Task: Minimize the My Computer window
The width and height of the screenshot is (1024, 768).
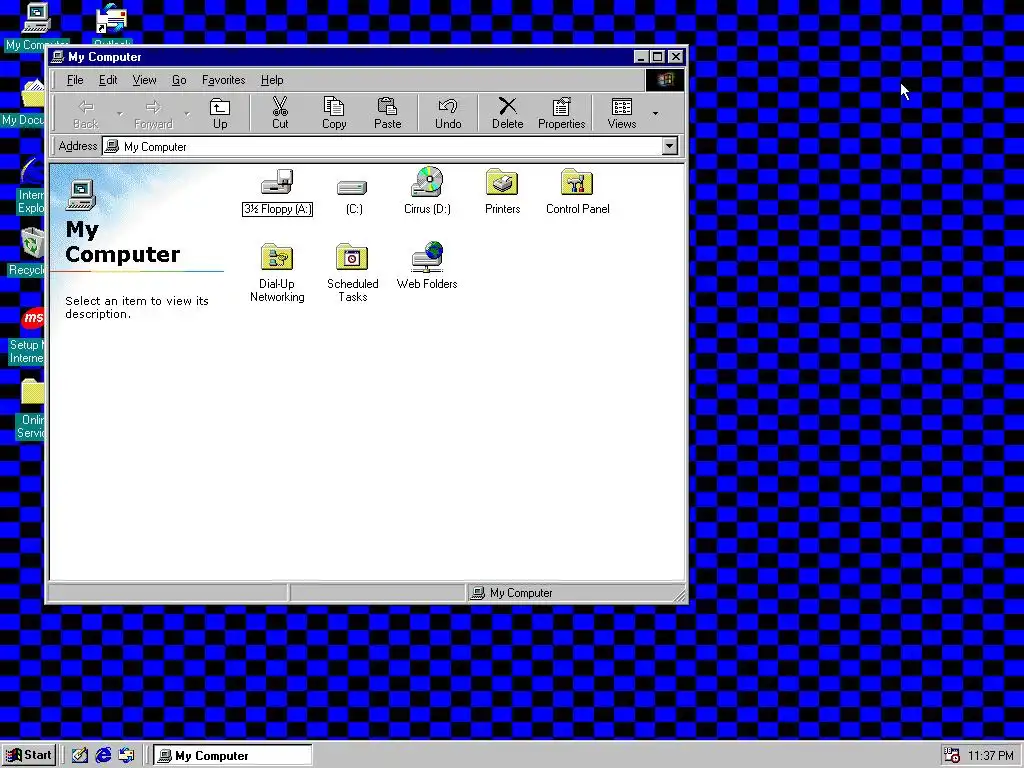Action: (x=641, y=57)
